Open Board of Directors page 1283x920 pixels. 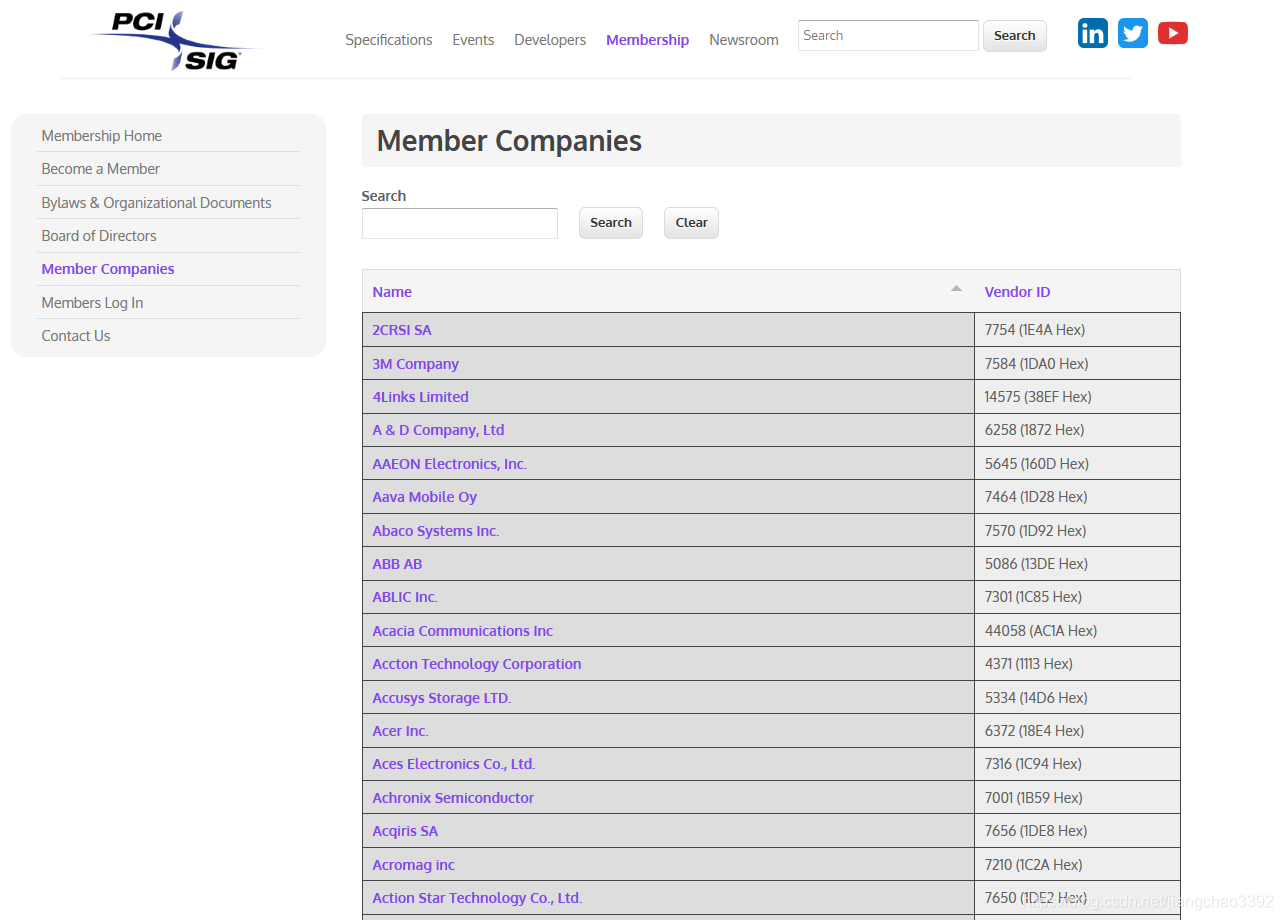point(99,236)
